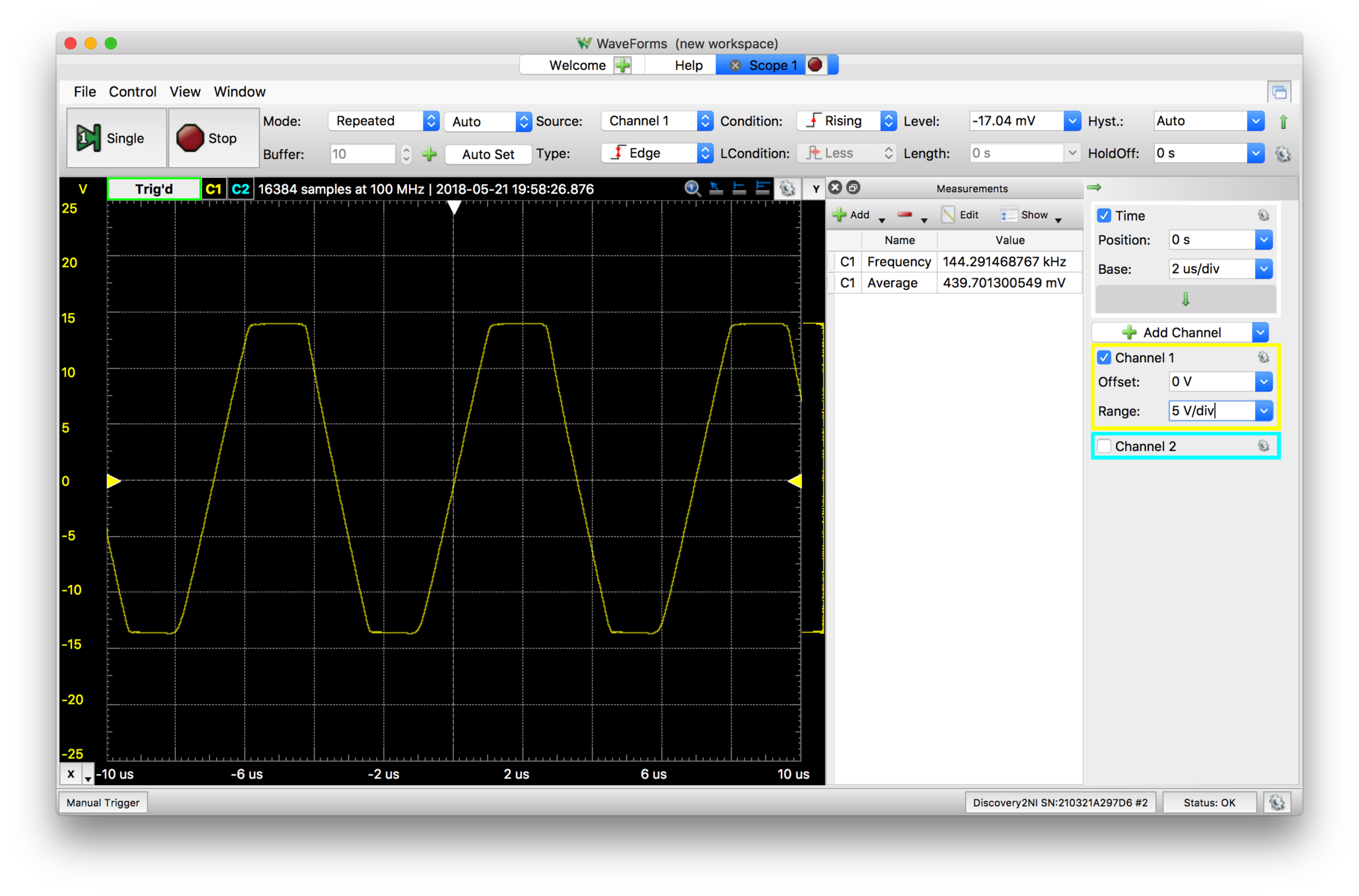Open Channel 2 settings gear

pos(1263,446)
